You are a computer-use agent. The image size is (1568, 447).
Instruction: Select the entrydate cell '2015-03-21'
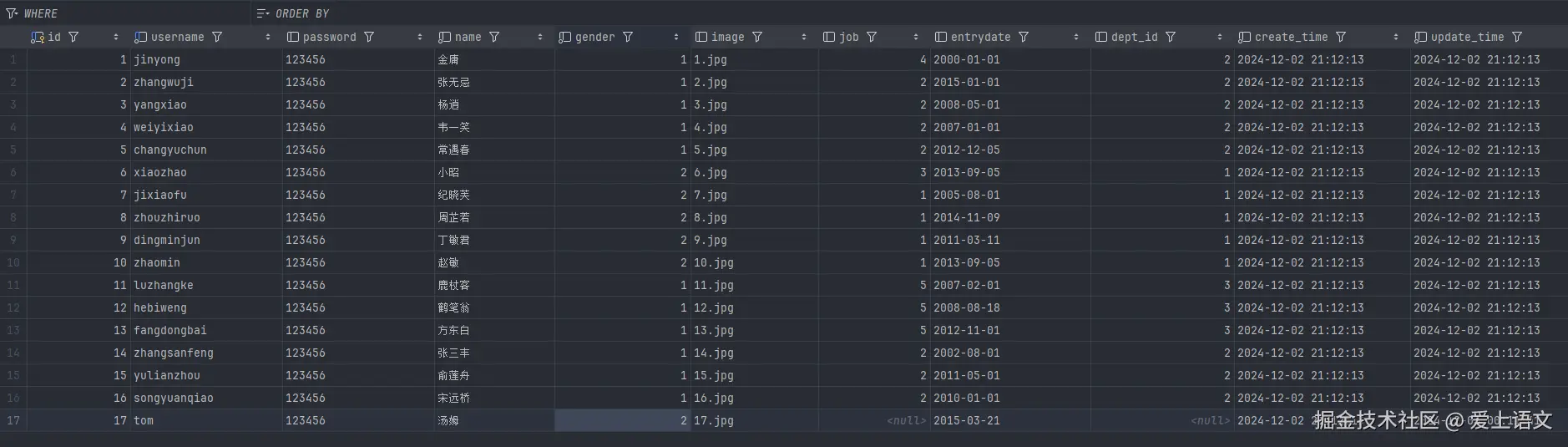(1010, 420)
